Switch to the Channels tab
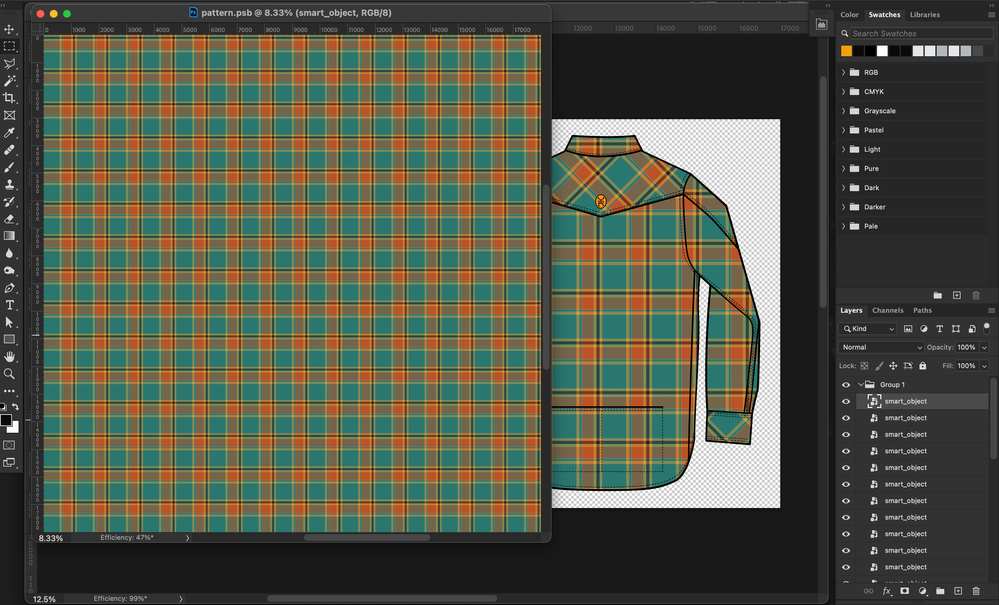 (887, 310)
